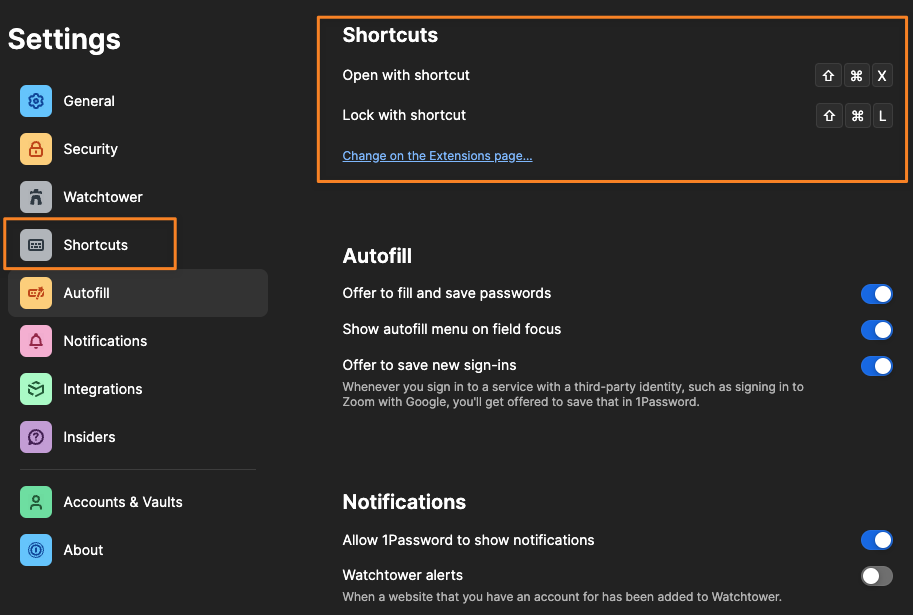The image size is (913, 615).
Task: Click the Autofill icon in sidebar
Action: tap(36, 293)
